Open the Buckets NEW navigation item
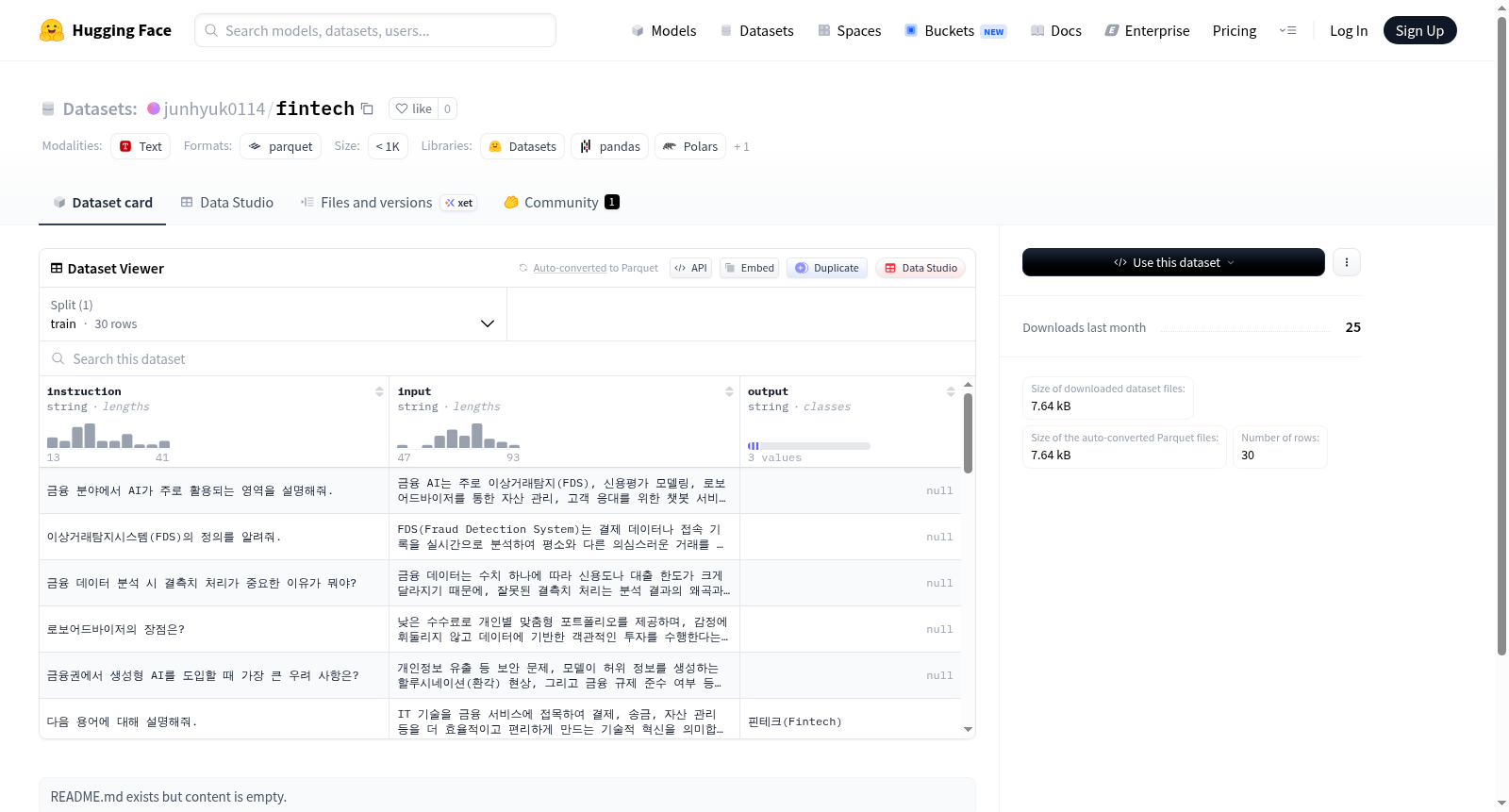 click(x=955, y=30)
